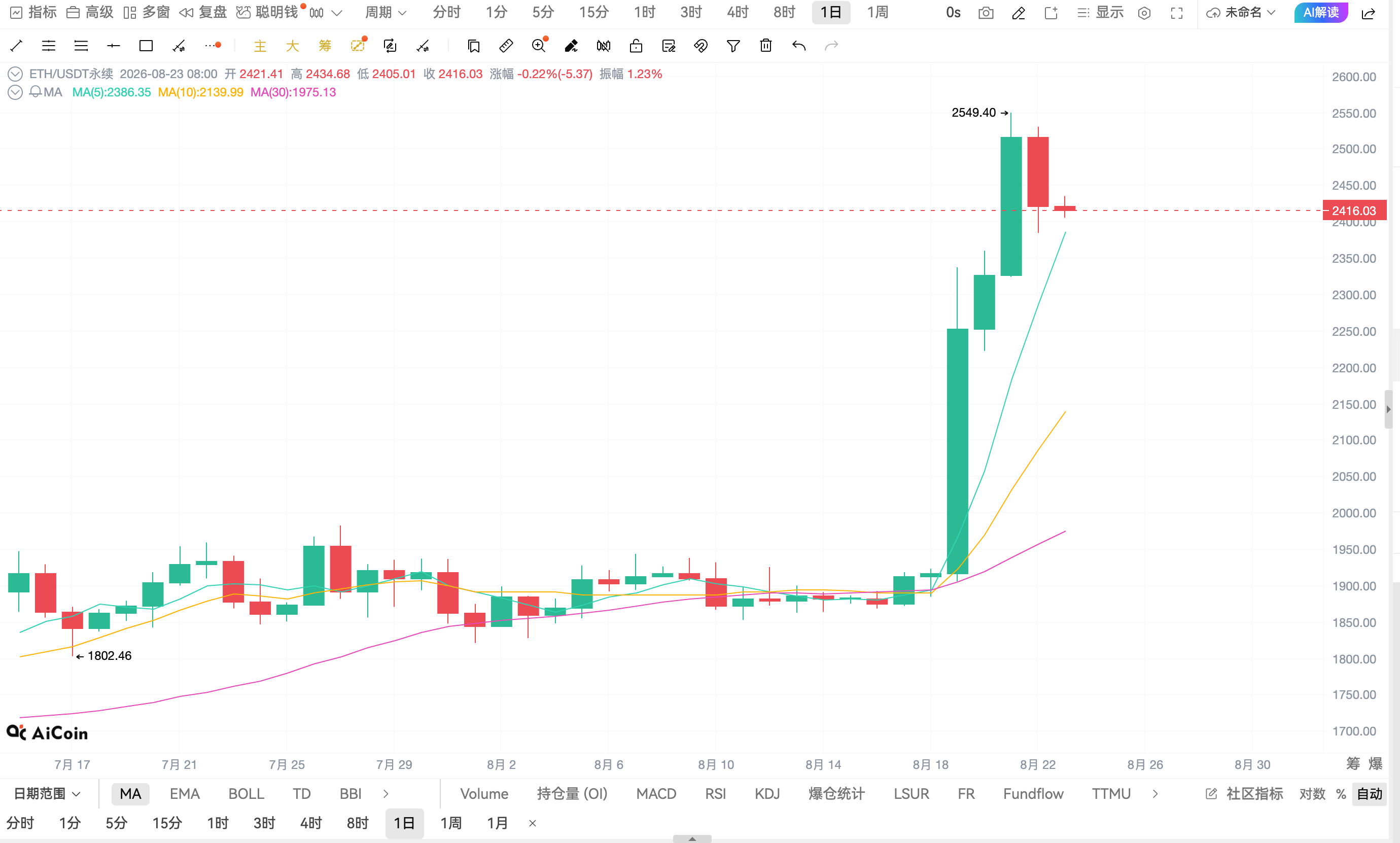Toggle the EMA indicator
The height and width of the screenshot is (843, 1400).
tap(185, 794)
